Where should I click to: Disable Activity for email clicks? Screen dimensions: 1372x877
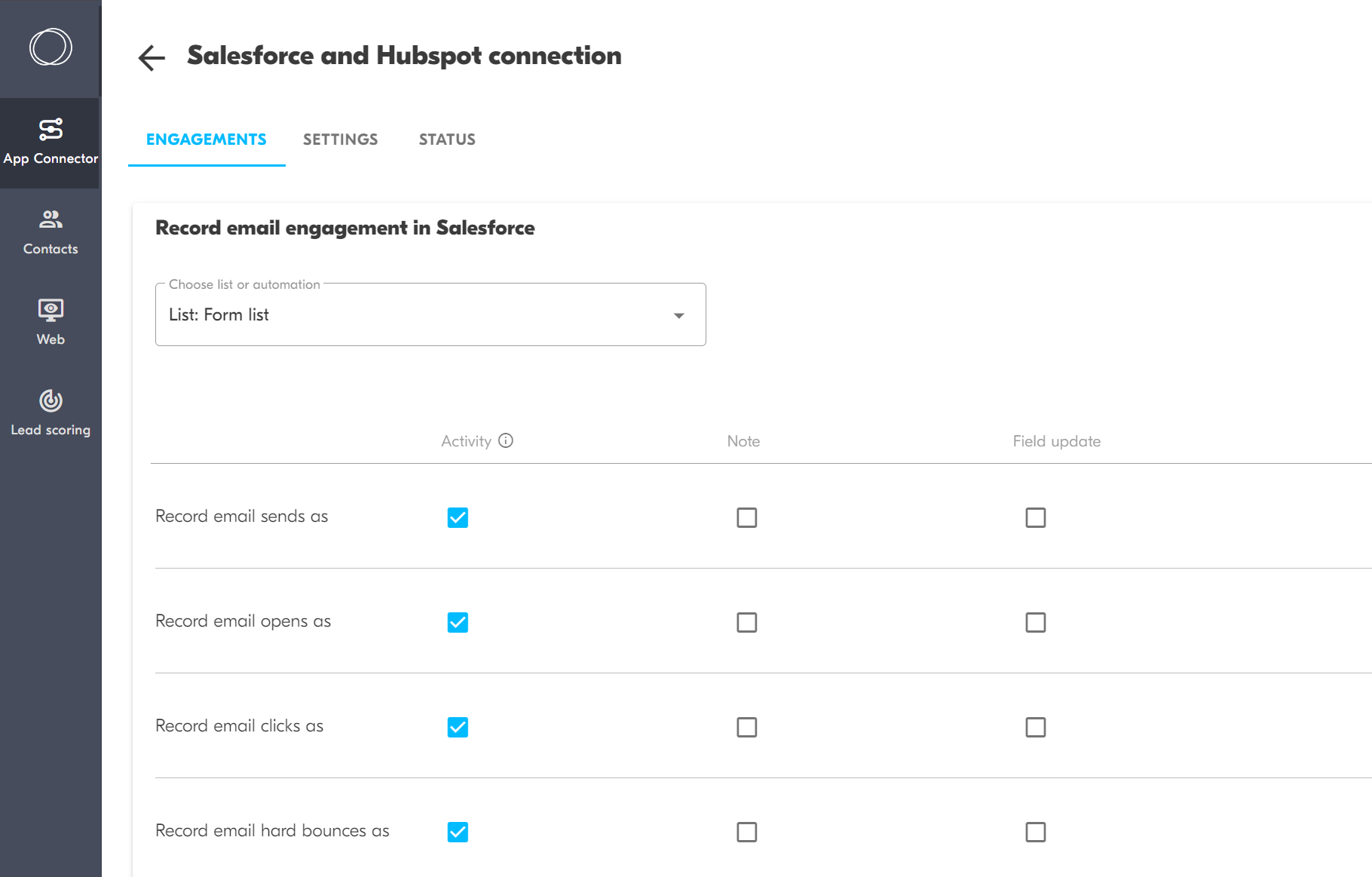(458, 727)
